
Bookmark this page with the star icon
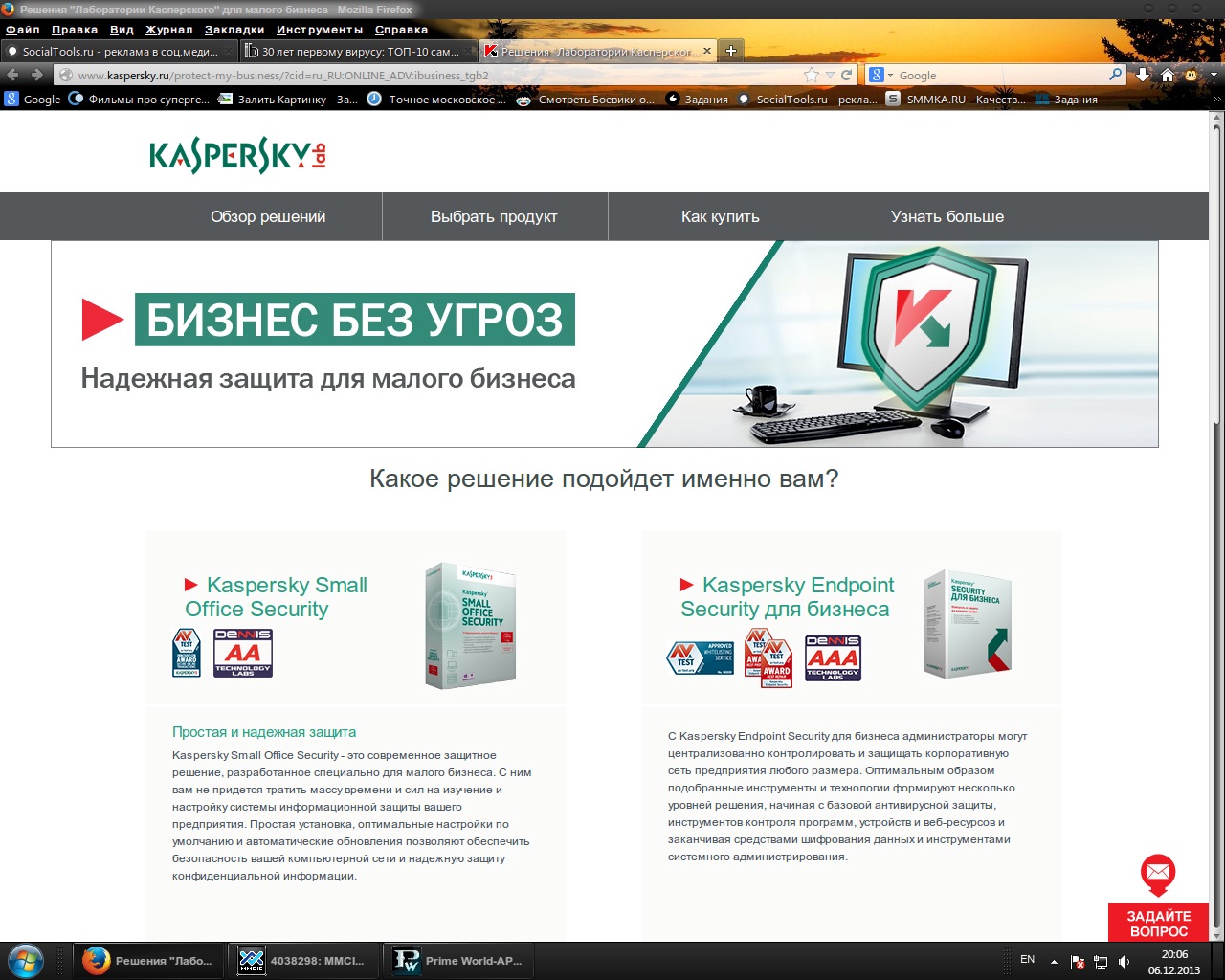(812, 75)
